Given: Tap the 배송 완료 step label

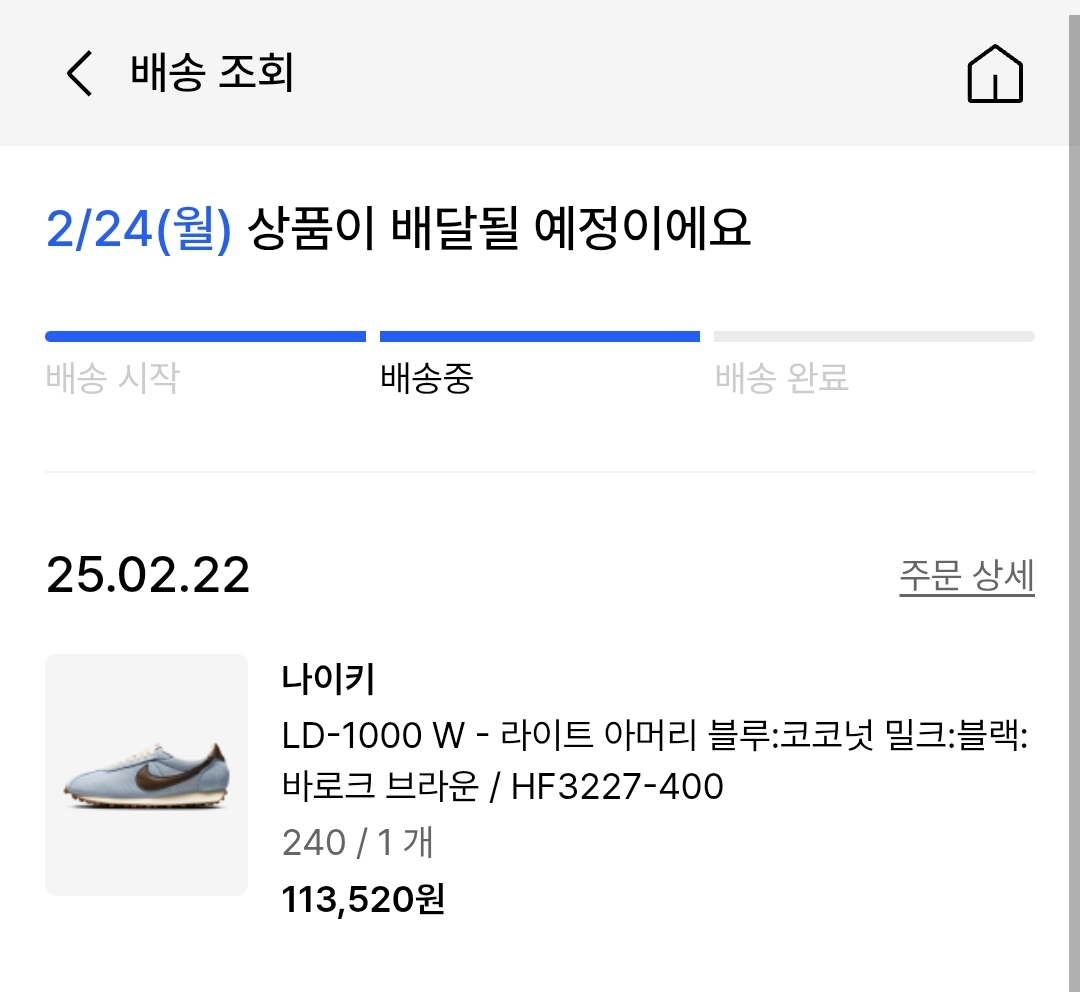Looking at the screenshot, I should pos(782,378).
